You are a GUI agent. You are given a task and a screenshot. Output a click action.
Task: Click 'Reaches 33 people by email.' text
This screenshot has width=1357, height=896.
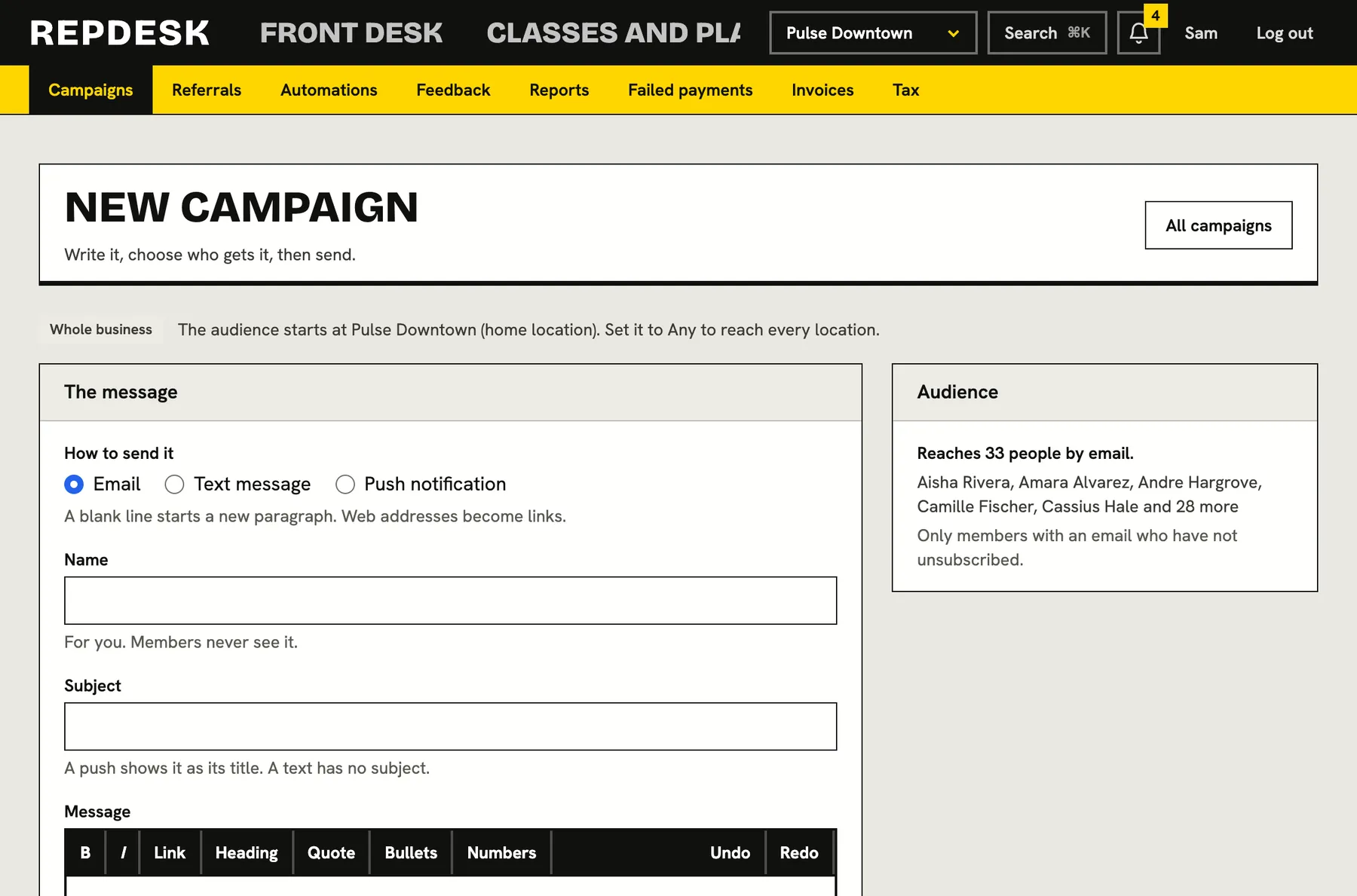coord(1025,453)
